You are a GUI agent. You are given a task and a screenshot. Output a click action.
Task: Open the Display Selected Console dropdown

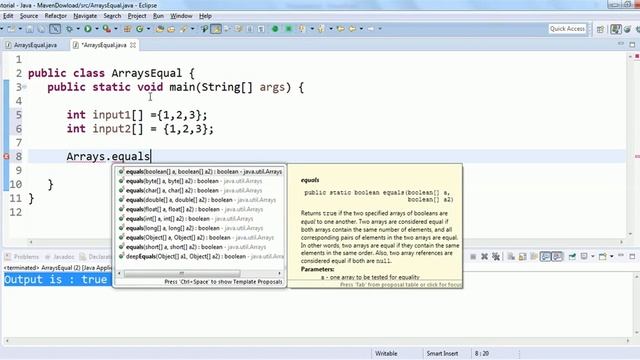593,256
